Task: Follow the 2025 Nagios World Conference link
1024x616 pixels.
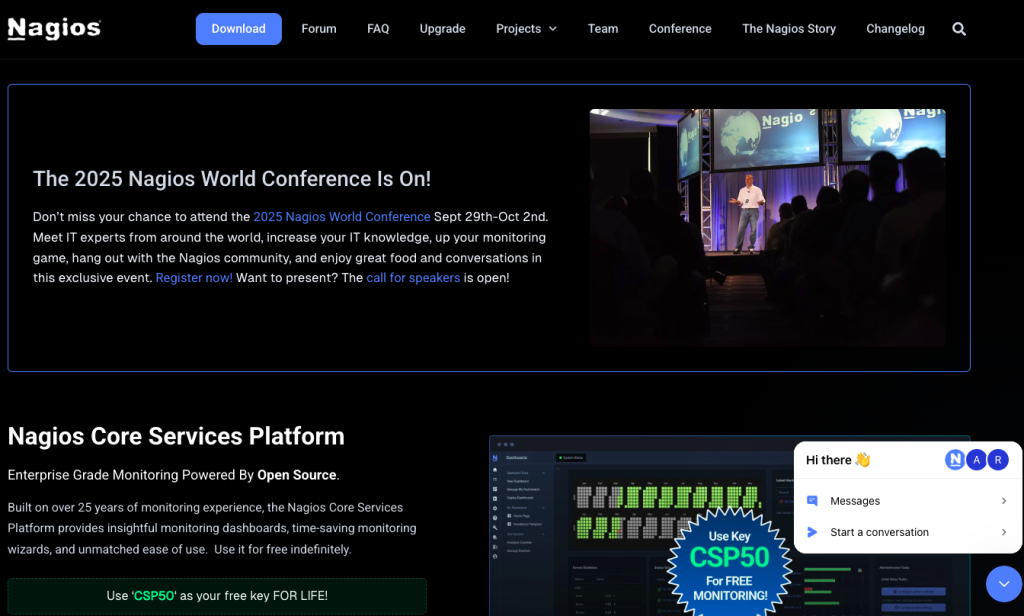Action: coord(342,217)
